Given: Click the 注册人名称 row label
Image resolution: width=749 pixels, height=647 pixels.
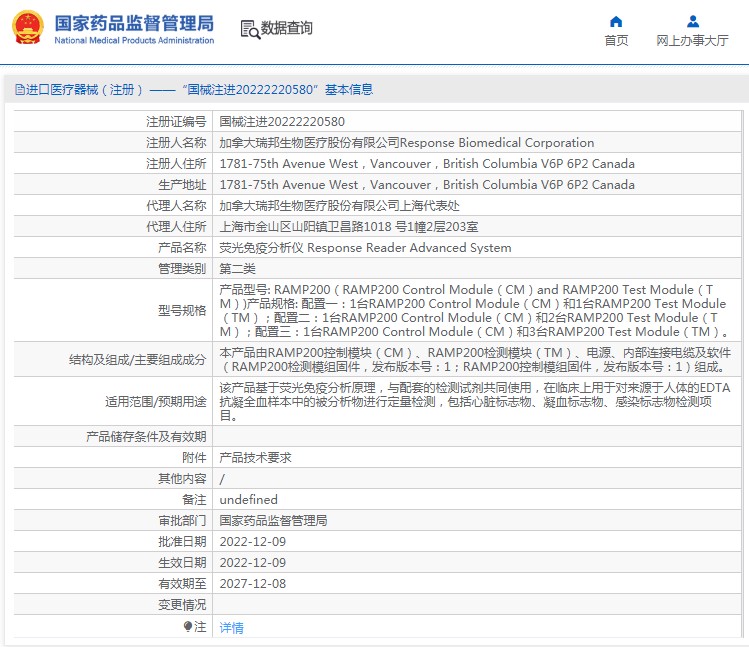Looking at the screenshot, I should pyautogui.click(x=176, y=142).
